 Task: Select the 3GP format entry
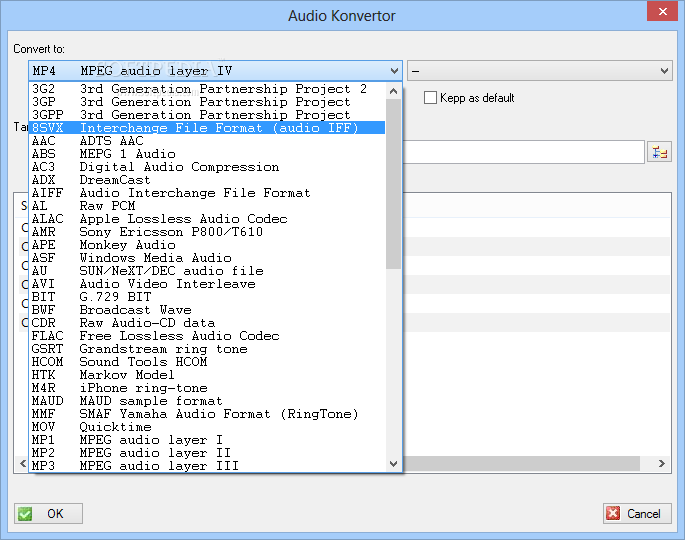(207, 102)
